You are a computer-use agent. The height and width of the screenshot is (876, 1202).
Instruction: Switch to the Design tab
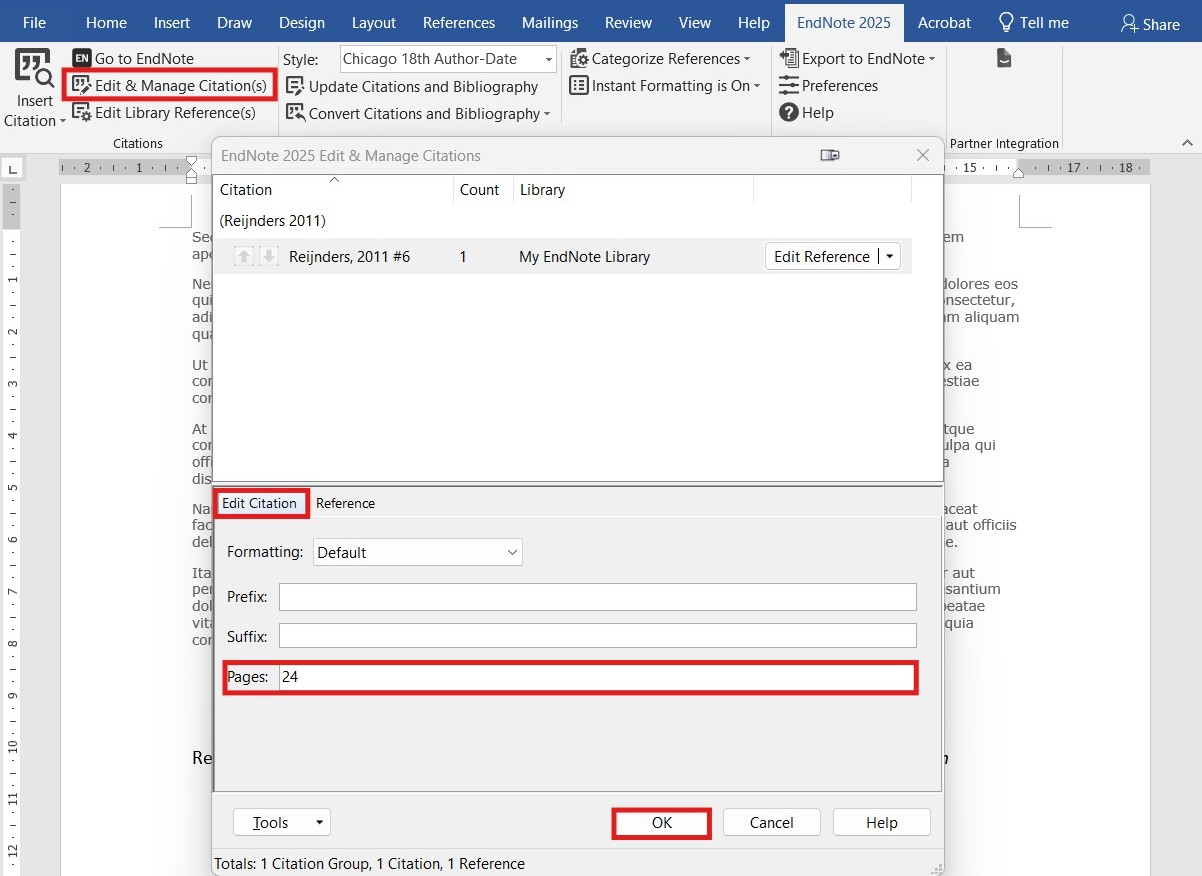tap(302, 22)
